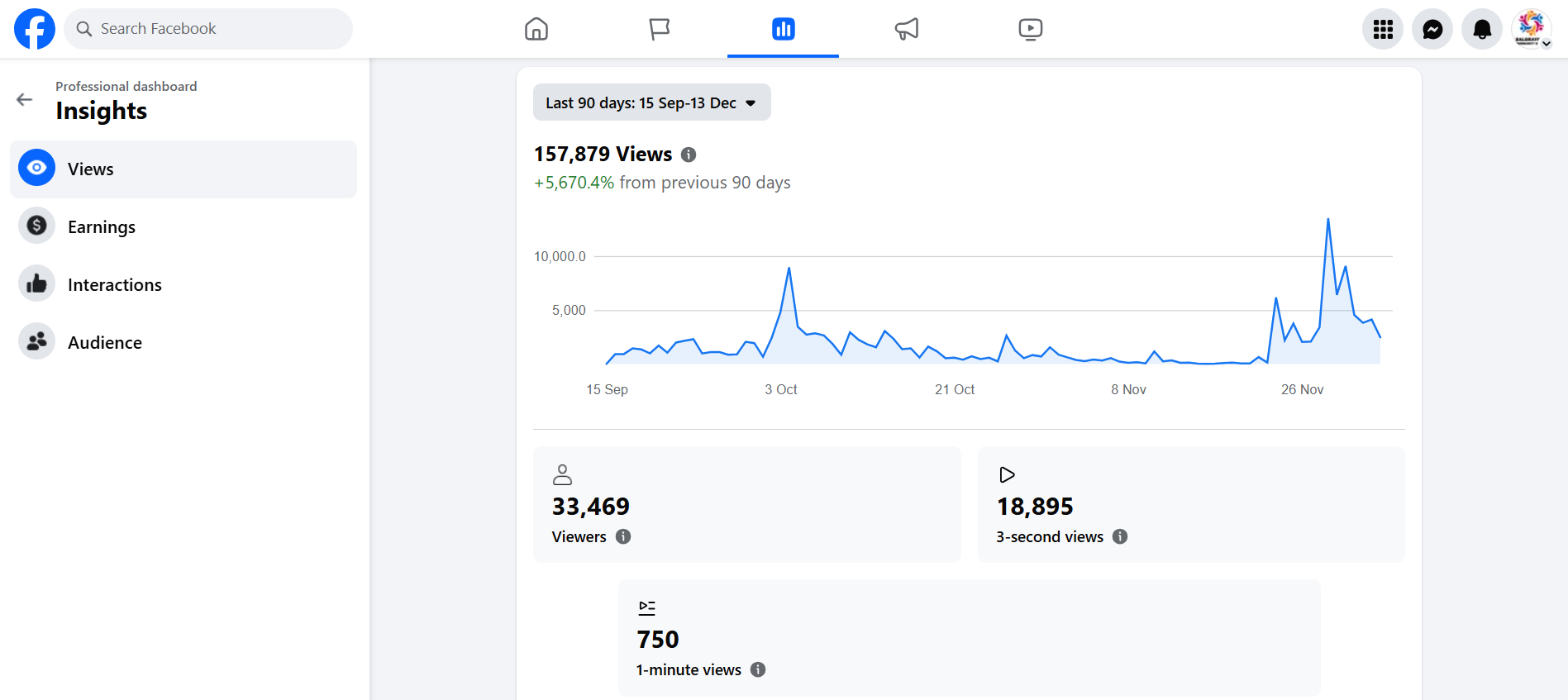The width and height of the screenshot is (1568, 700).
Task: Select the Insights tab in top navigation
Action: (x=783, y=29)
